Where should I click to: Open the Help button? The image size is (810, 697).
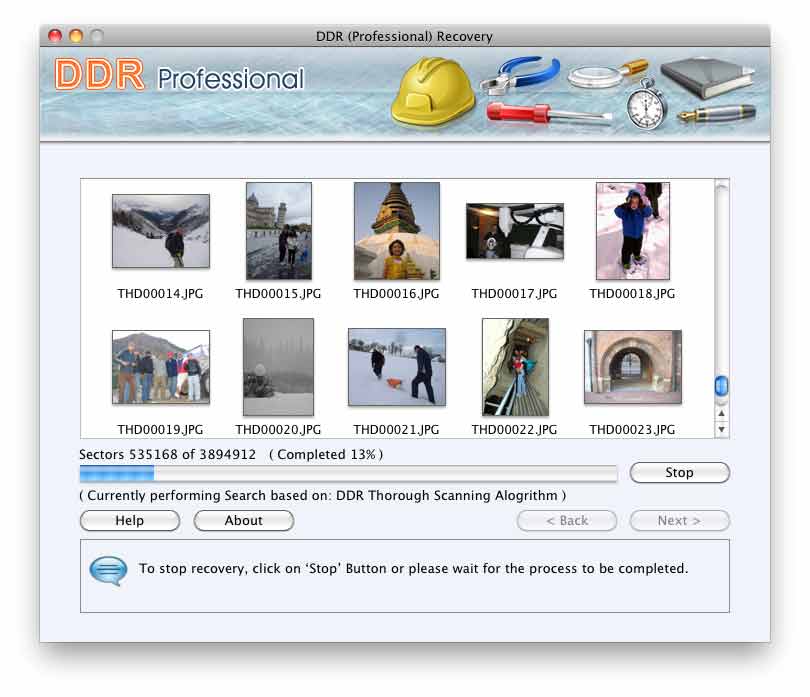click(x=130, y=521)
